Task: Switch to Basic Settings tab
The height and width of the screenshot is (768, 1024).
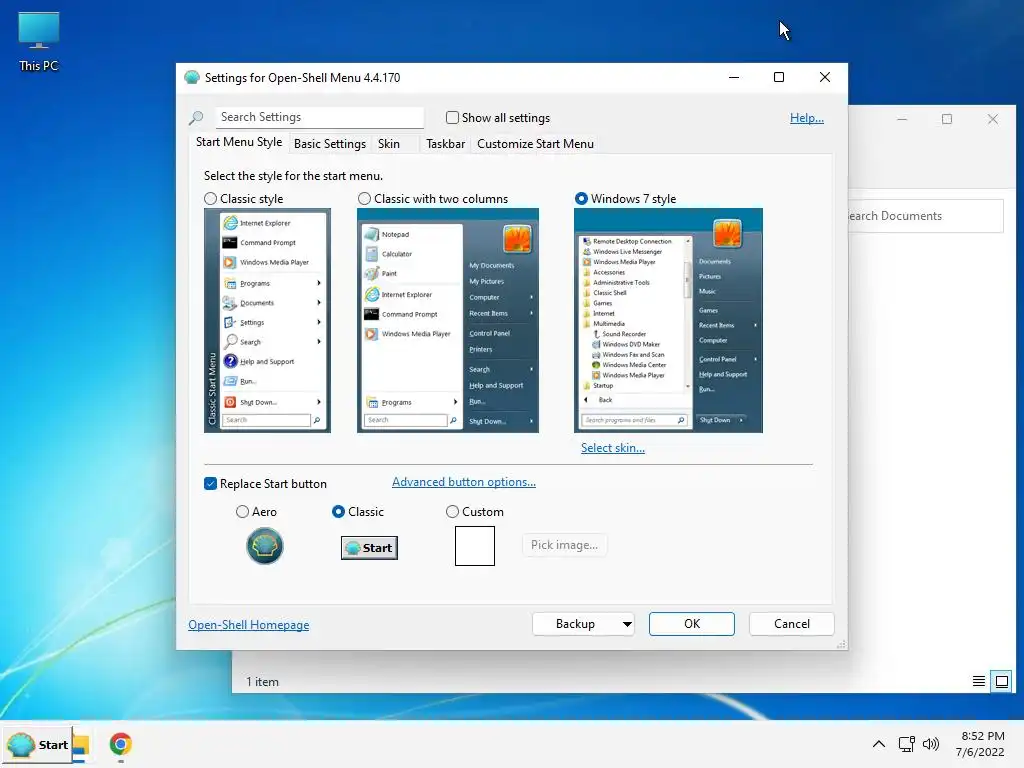Action: pyautogui.click(x=330, y=144)
